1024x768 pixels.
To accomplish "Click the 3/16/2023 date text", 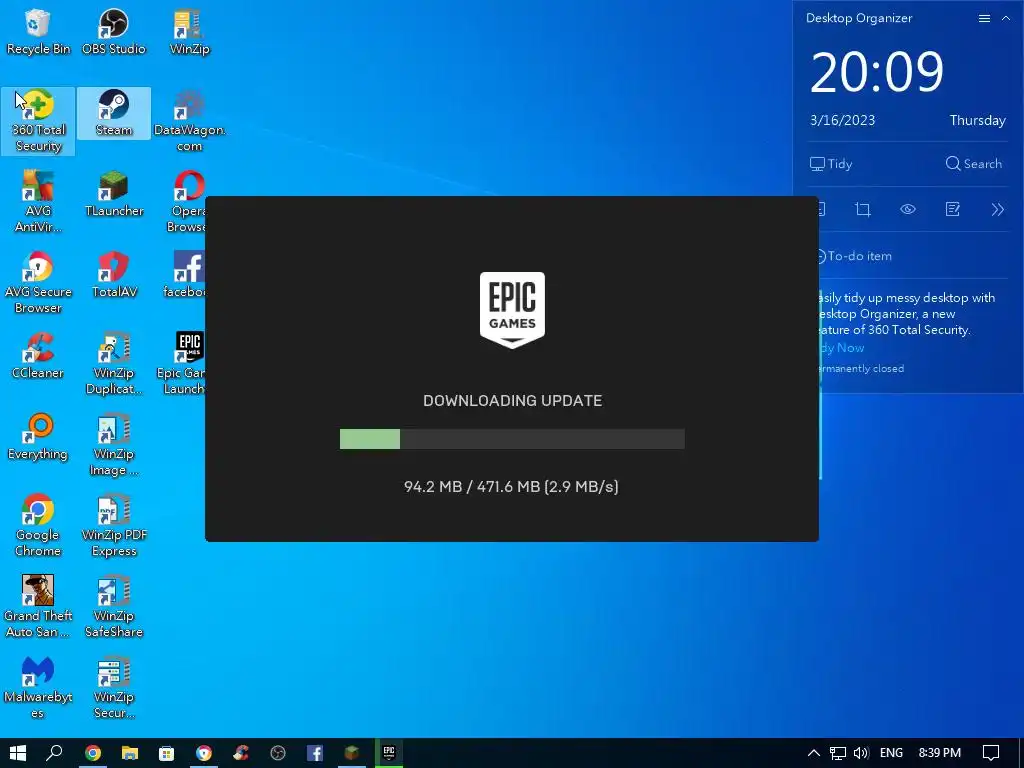I will pos(842,120).
